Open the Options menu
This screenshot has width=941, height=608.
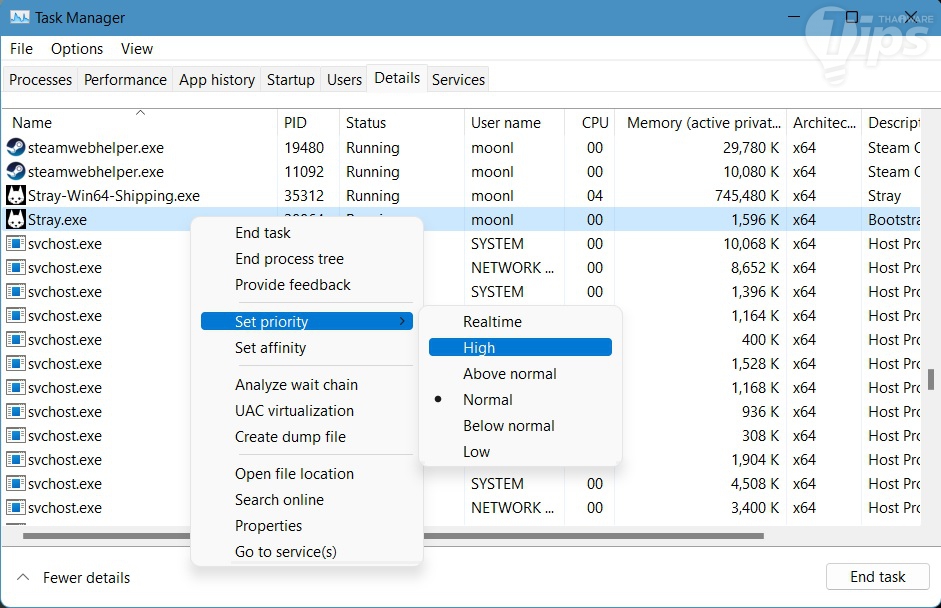click(77, 49)
